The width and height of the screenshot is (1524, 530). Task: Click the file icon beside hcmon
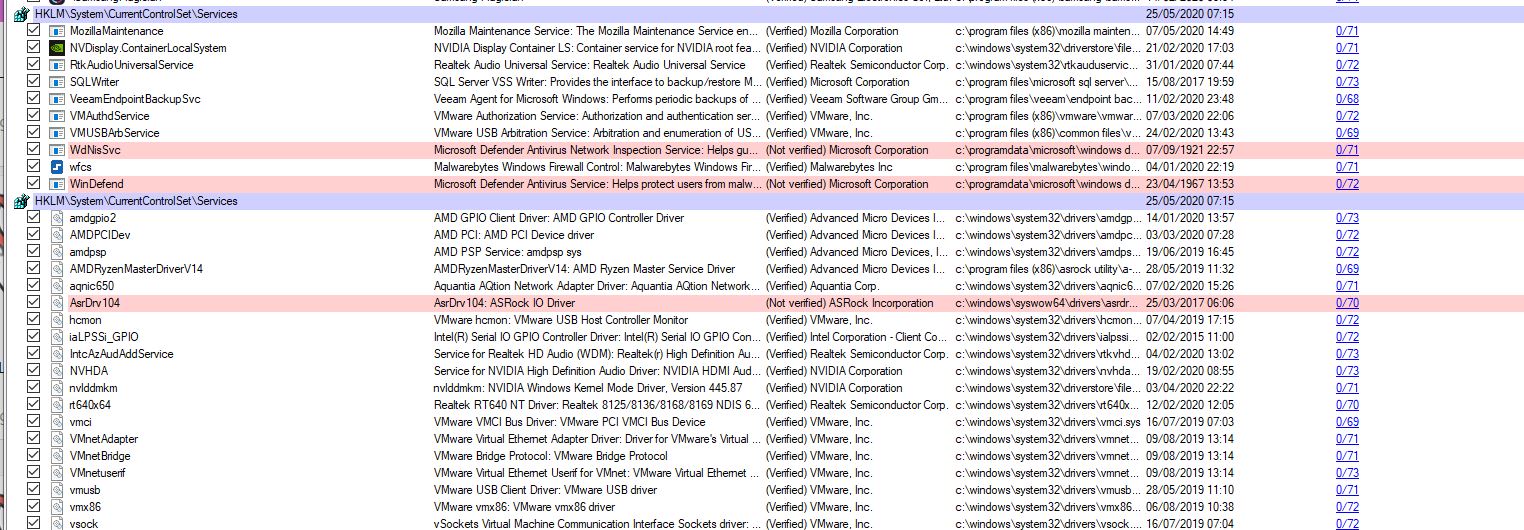tap(58, 320)
